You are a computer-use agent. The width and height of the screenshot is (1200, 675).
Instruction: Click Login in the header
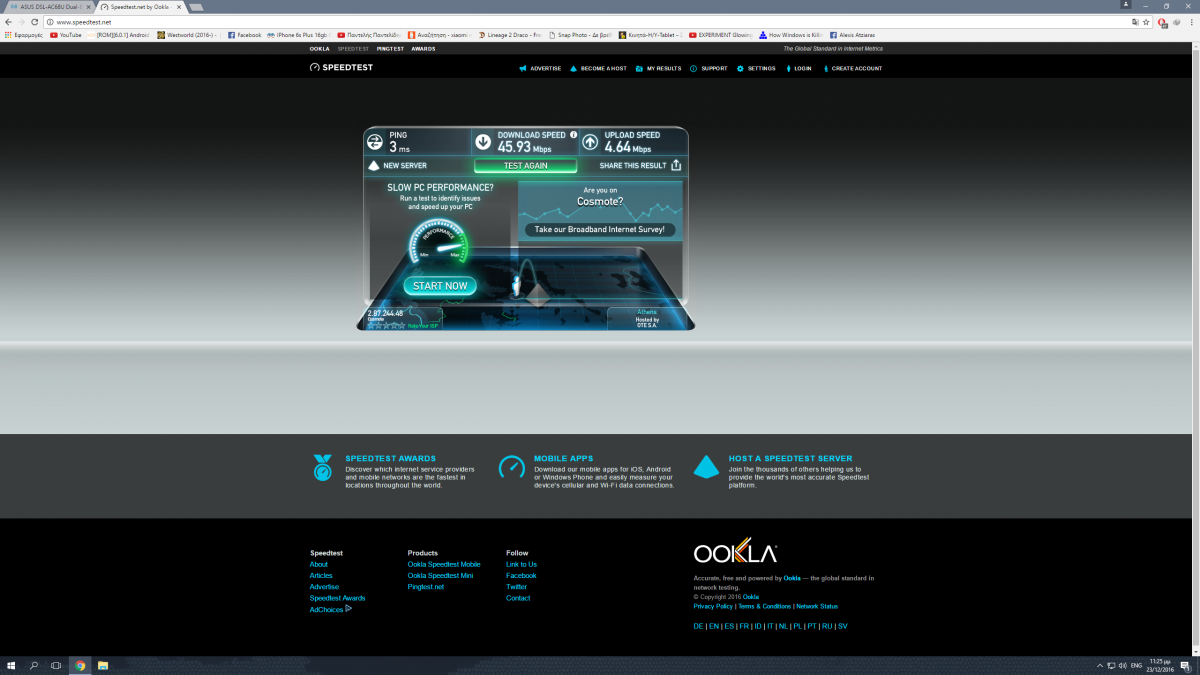pyautogui.click(x=798, y=69)
